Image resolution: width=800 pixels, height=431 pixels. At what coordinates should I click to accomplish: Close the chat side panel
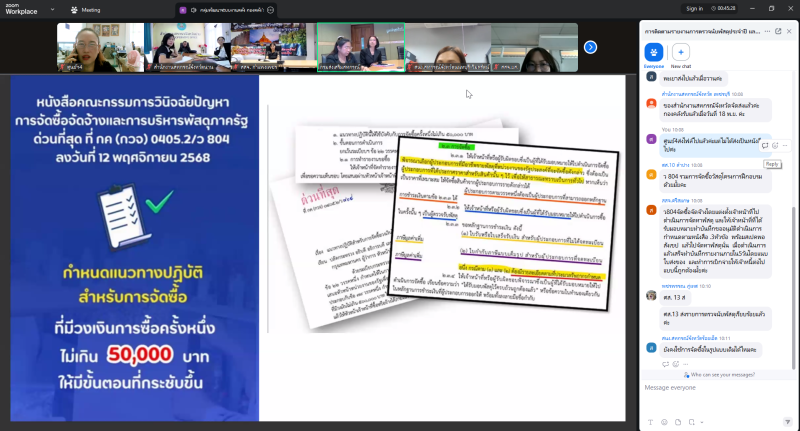pos(790,31)
